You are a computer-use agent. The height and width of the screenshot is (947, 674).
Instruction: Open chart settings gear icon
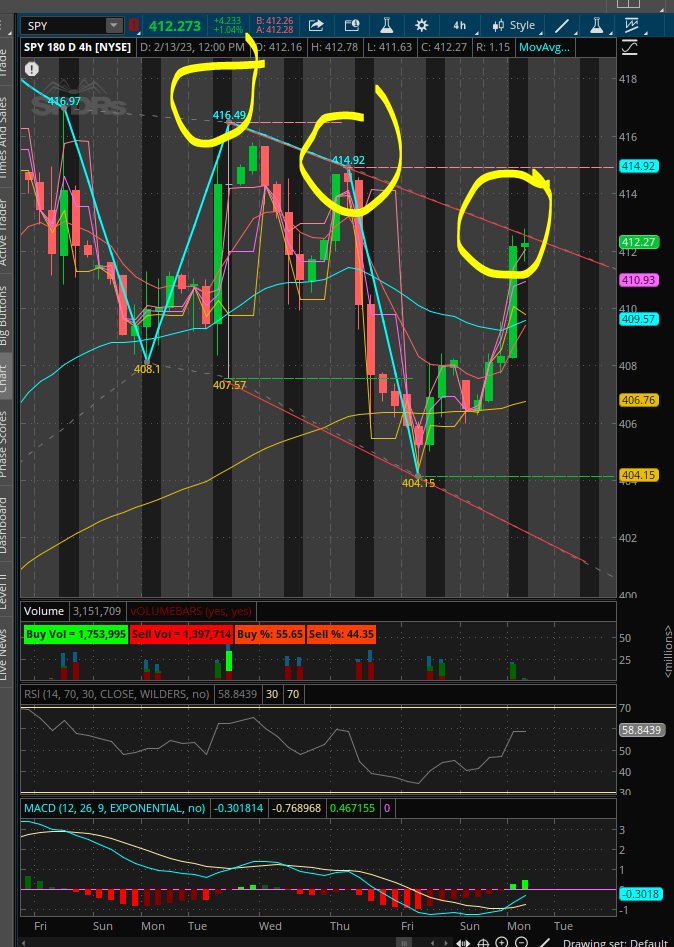point(422,25)
